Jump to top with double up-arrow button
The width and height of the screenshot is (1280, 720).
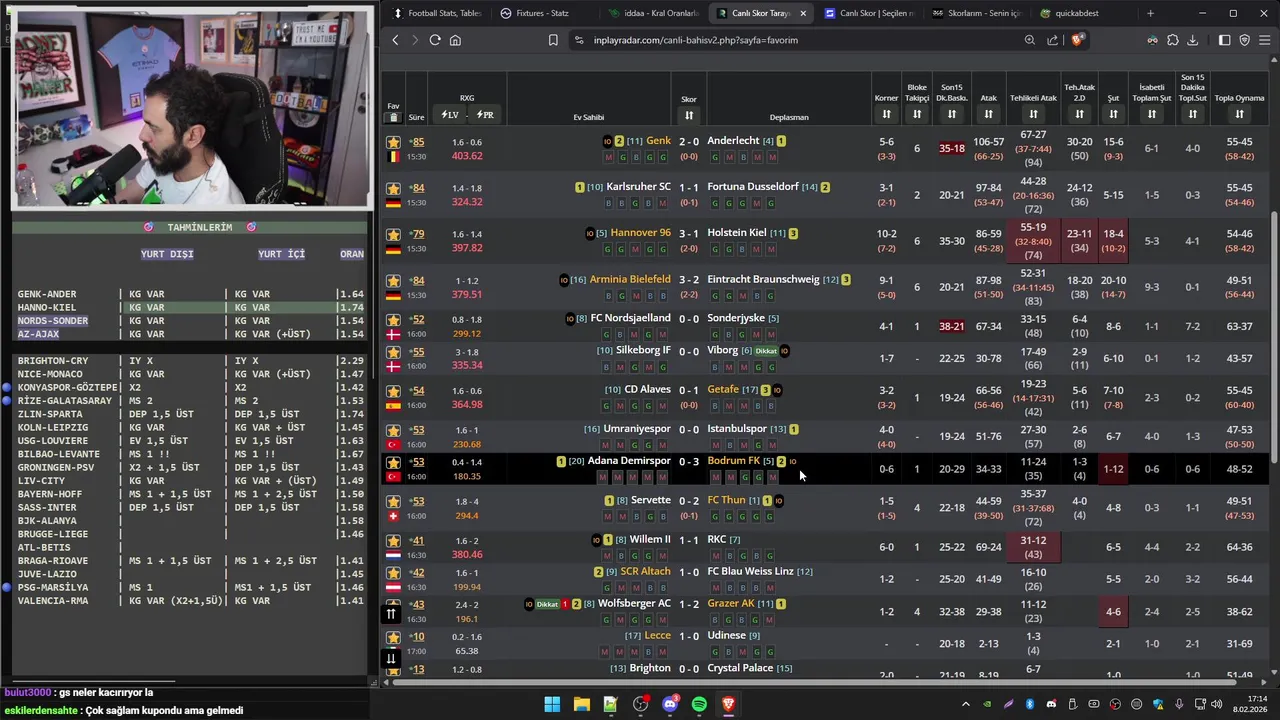pos(391,613)
